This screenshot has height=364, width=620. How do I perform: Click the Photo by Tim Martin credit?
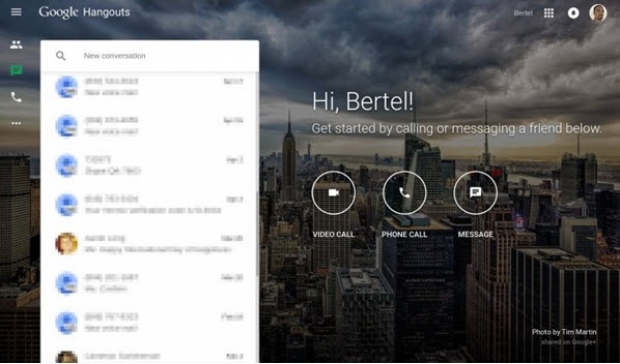[564, 332]
